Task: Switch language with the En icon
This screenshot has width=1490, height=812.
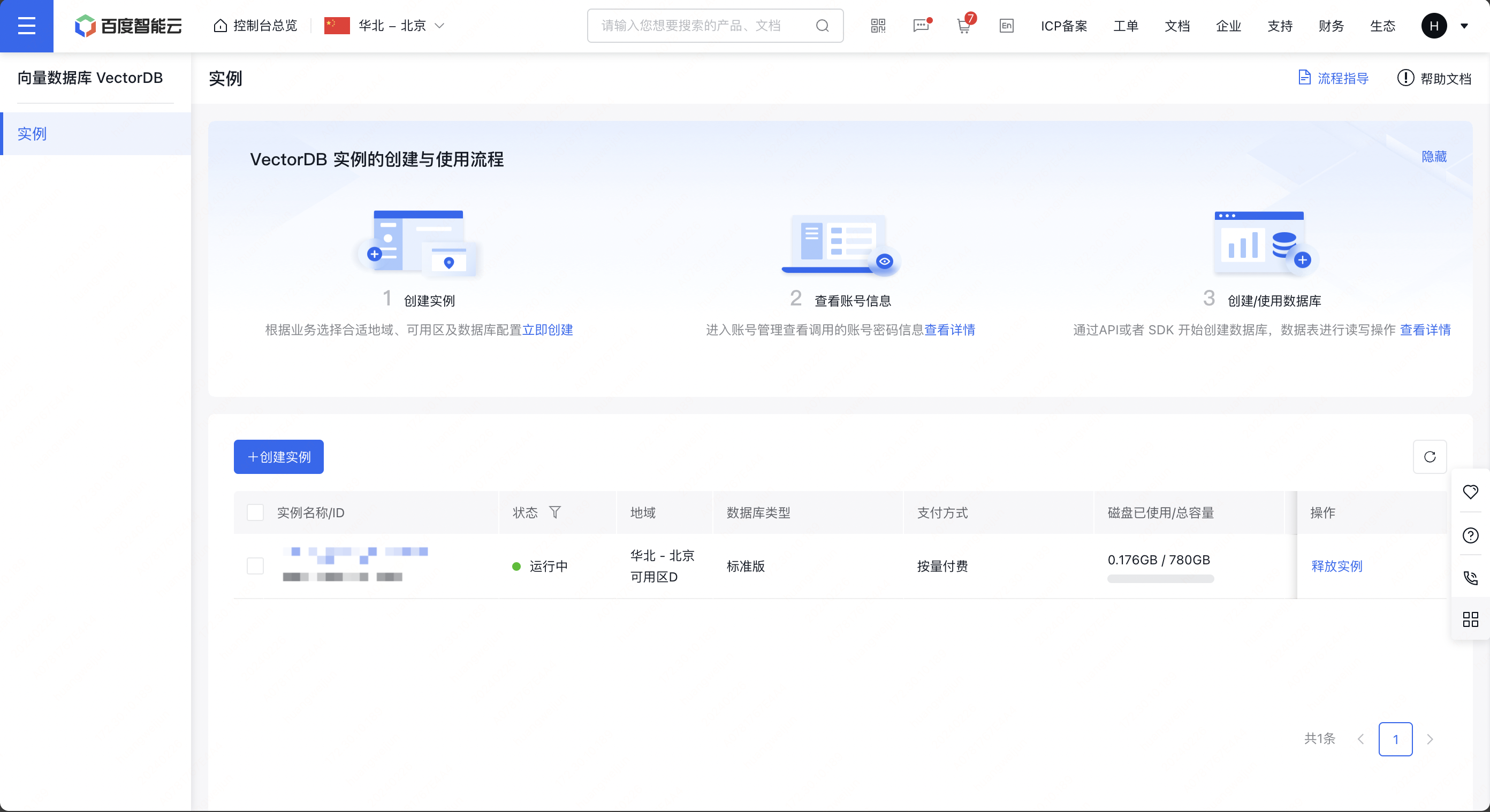Action: (x=1006, y=26)
